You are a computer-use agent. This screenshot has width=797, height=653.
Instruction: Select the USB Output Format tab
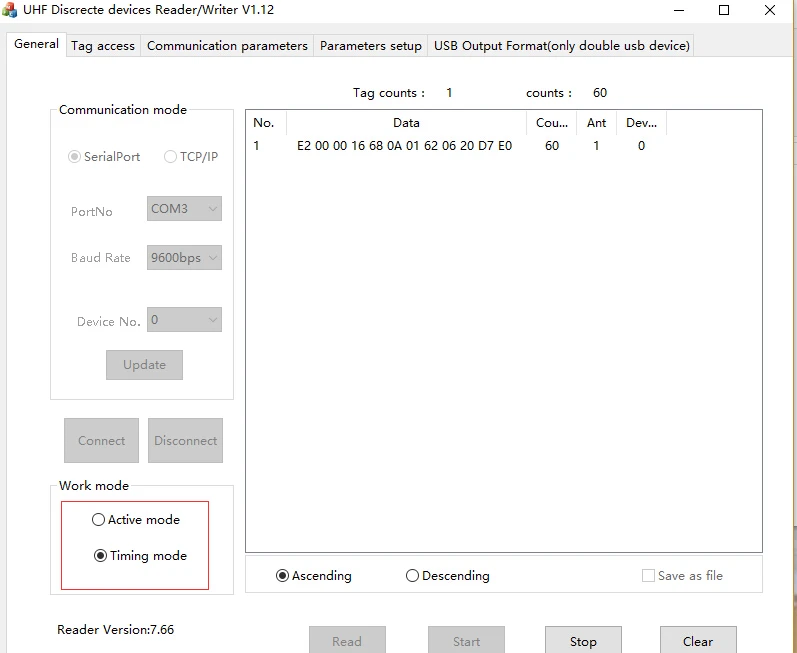click(x=561, y=46)
